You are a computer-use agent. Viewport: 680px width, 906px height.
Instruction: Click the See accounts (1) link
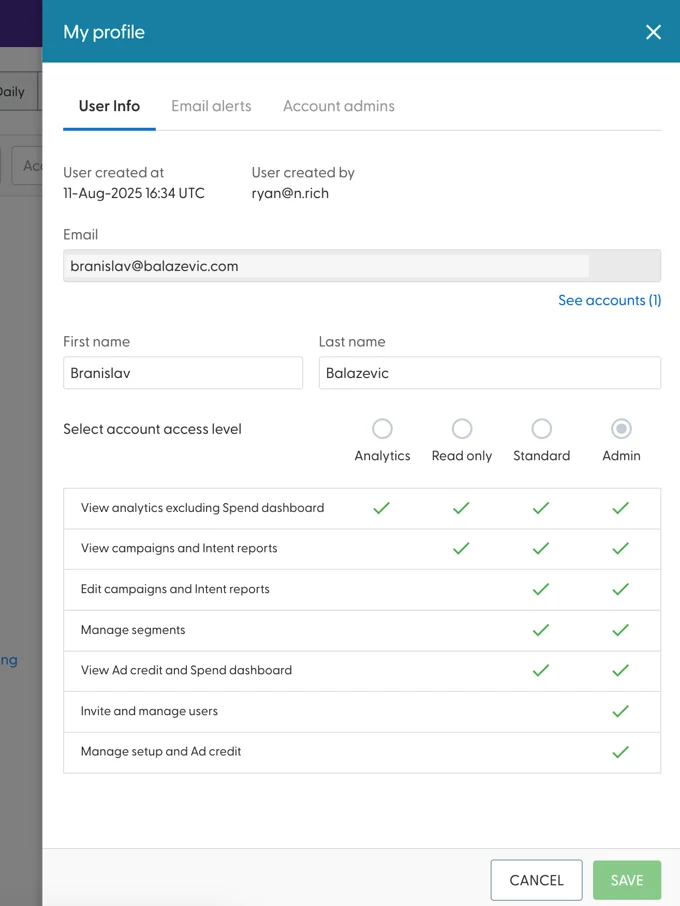[610, 300]
